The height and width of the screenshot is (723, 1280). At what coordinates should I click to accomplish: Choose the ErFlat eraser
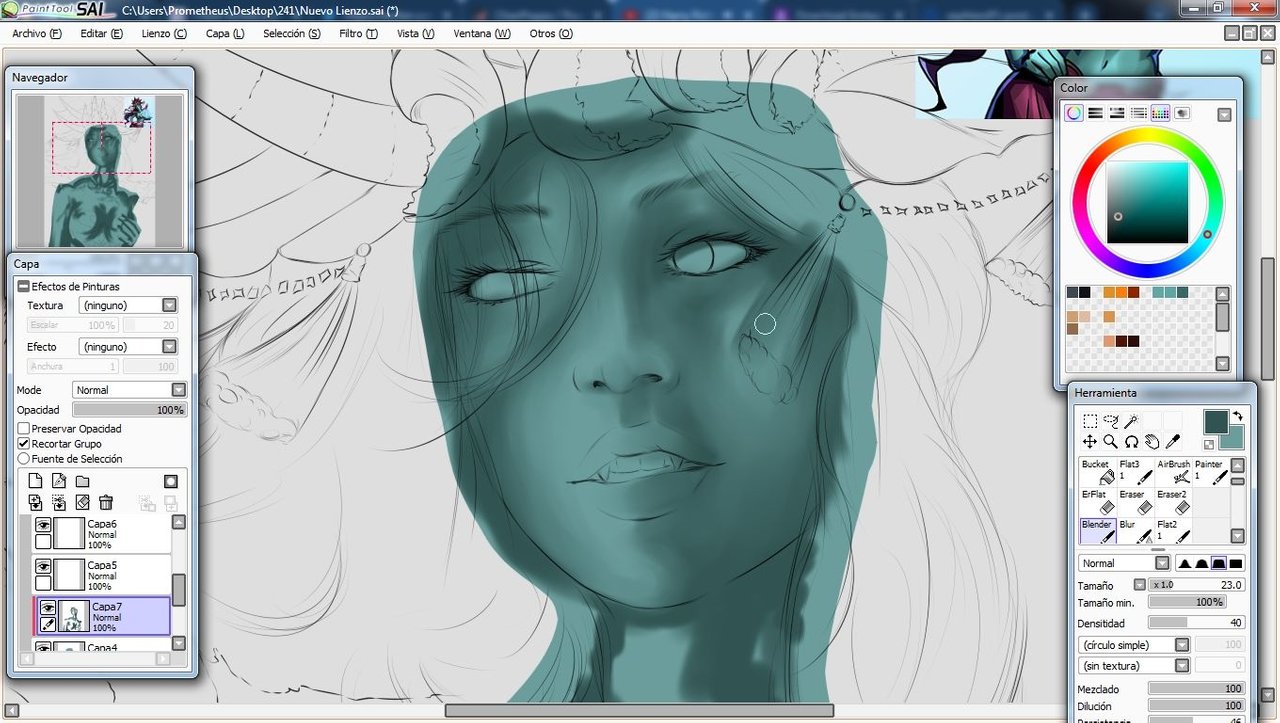coord(1098,502)
